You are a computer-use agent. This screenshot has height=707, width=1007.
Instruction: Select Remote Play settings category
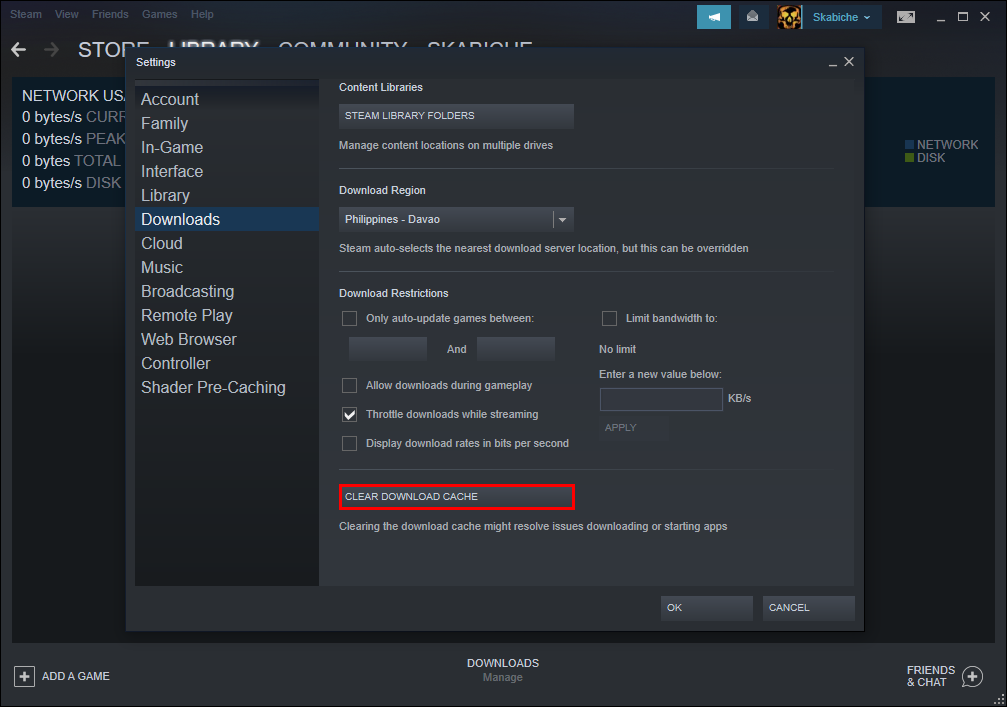pyautogui.click(x=227, y=315)
